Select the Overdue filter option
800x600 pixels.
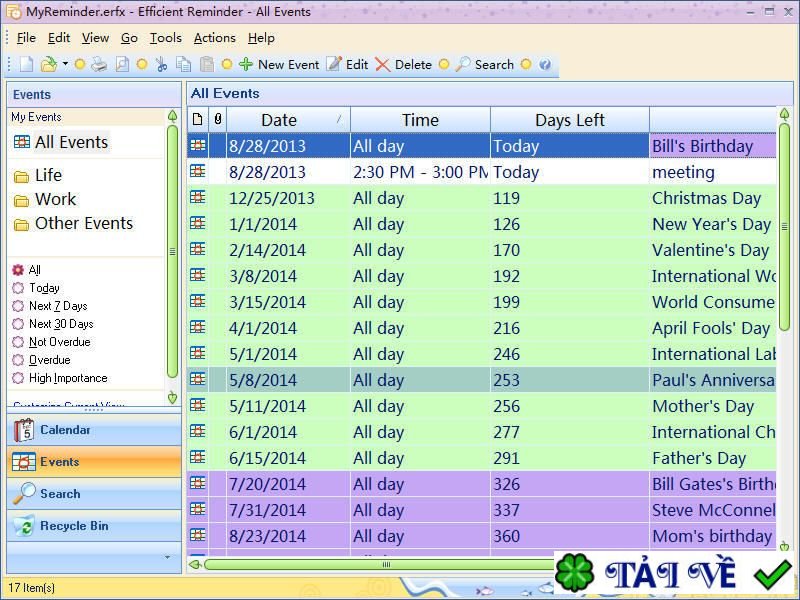[x=41, y=360]
